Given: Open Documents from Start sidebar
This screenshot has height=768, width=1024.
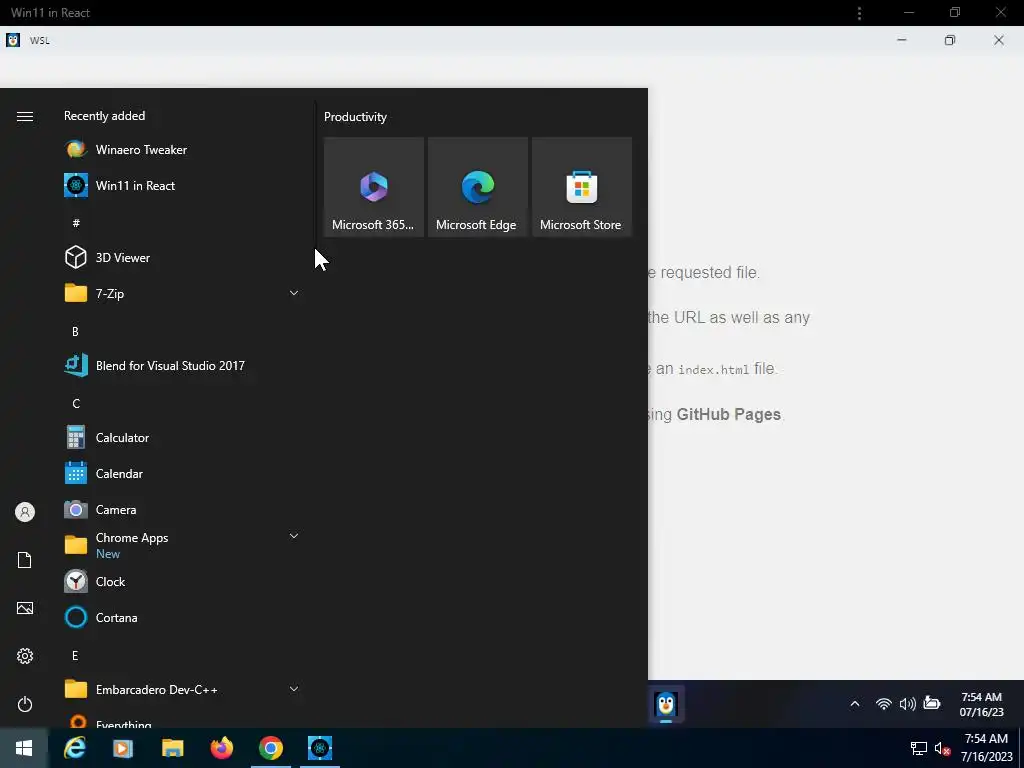Looking at the screenshot, I should (x=25, y=560).
